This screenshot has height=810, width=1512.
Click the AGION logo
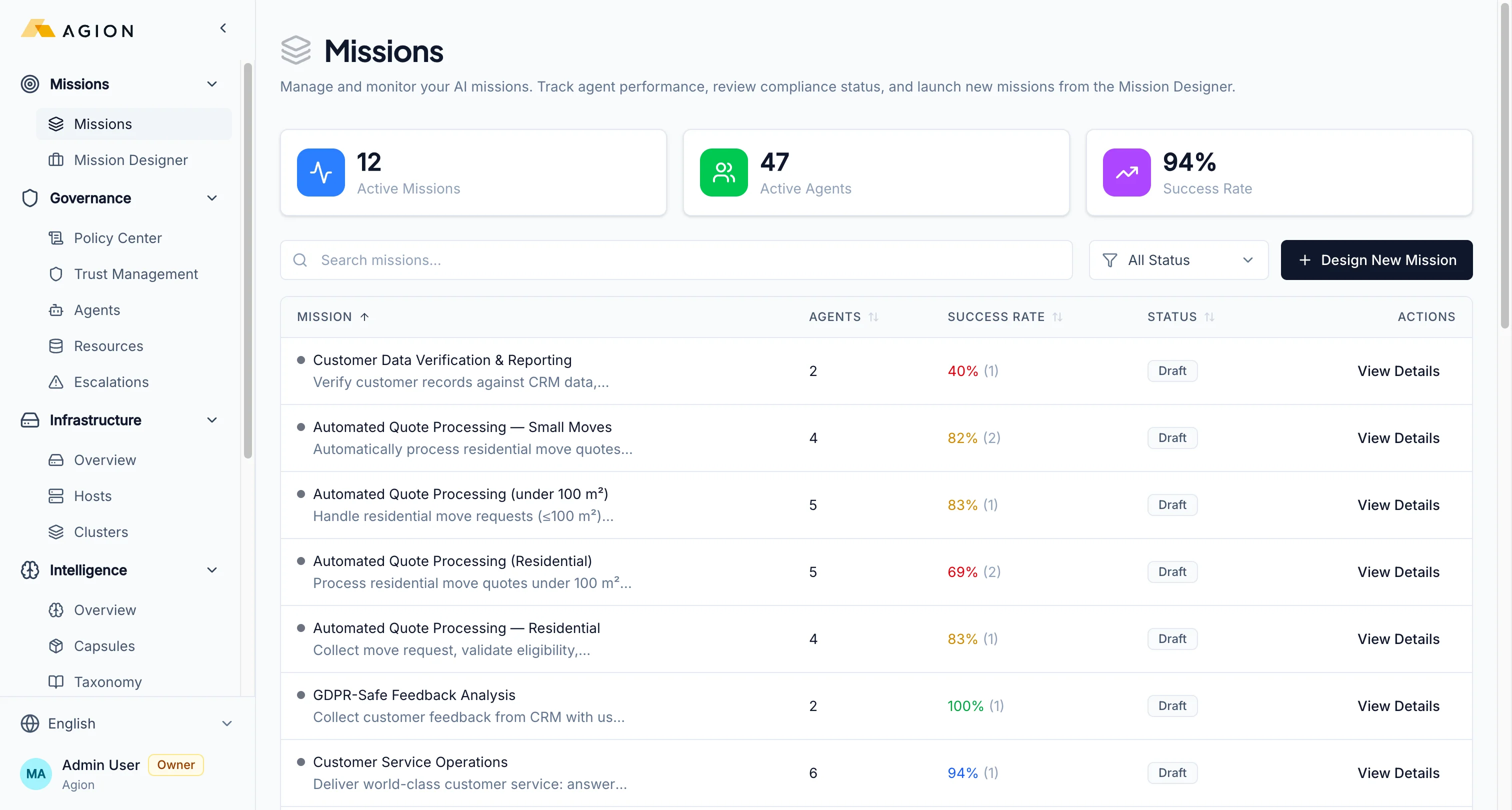(76, 29)
